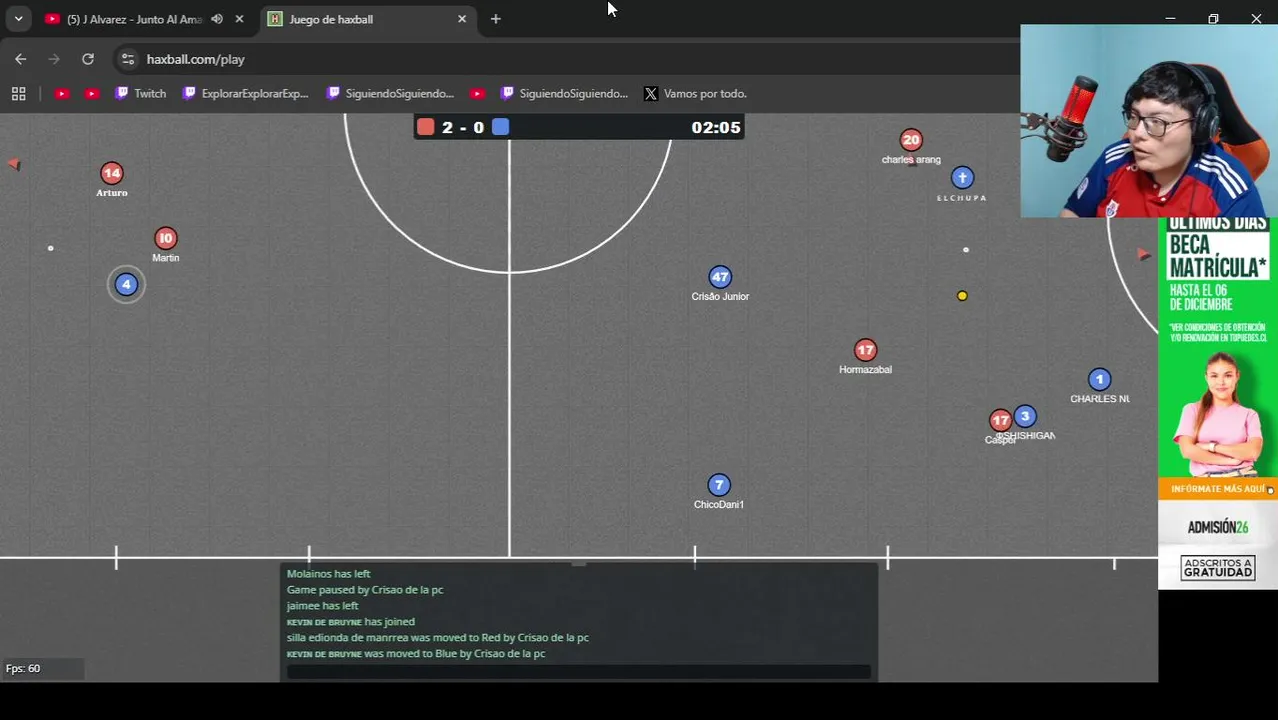This screenshot has height=720, width=1278.
Task: Open Siguiendo bookmark left of X bookmark
Action: [x=564, y=93]
